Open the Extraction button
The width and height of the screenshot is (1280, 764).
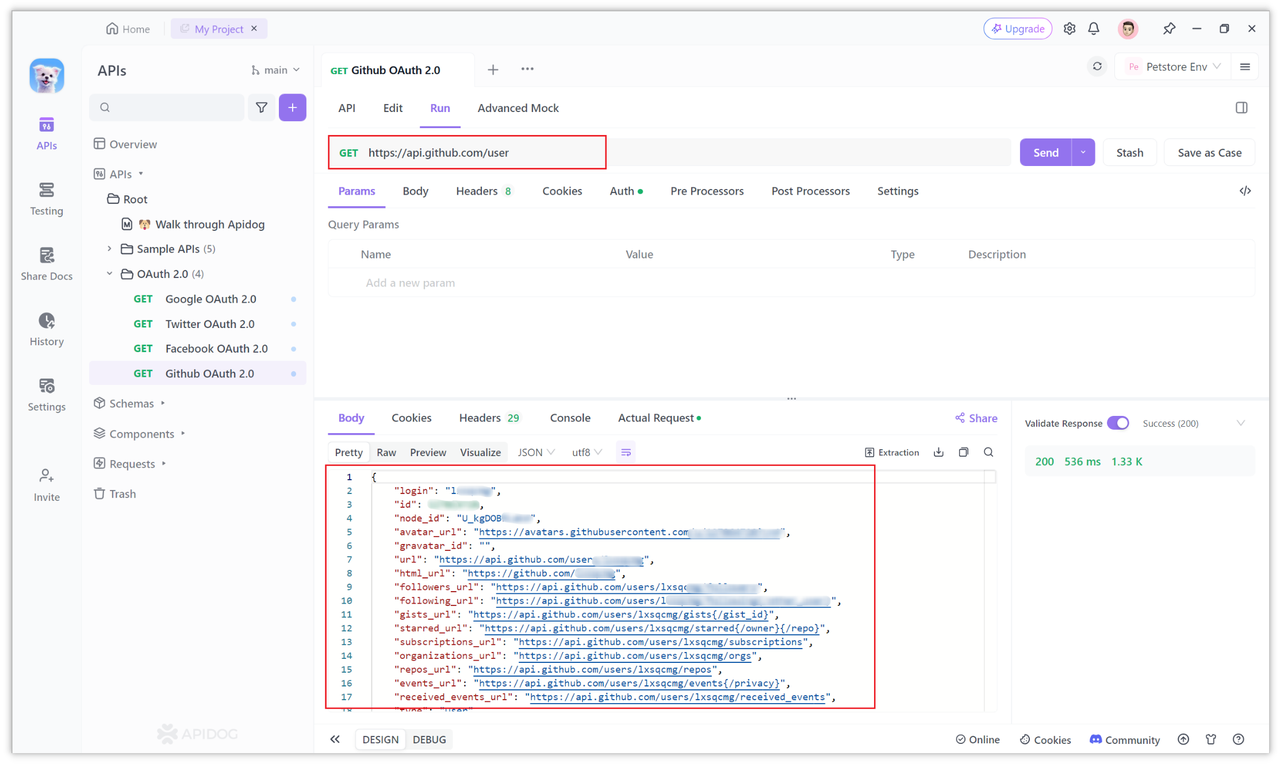pyautogui.click(x=892, y=452)
